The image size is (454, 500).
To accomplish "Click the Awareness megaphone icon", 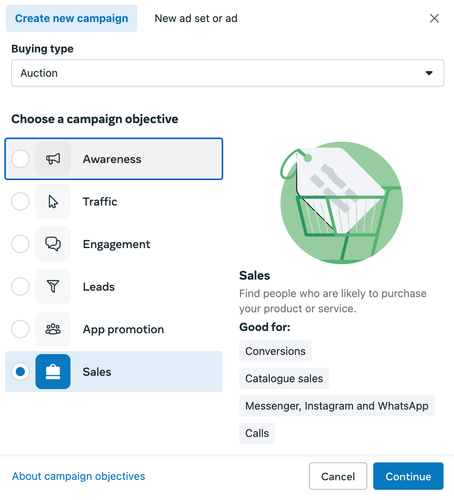I will [53, 159].
